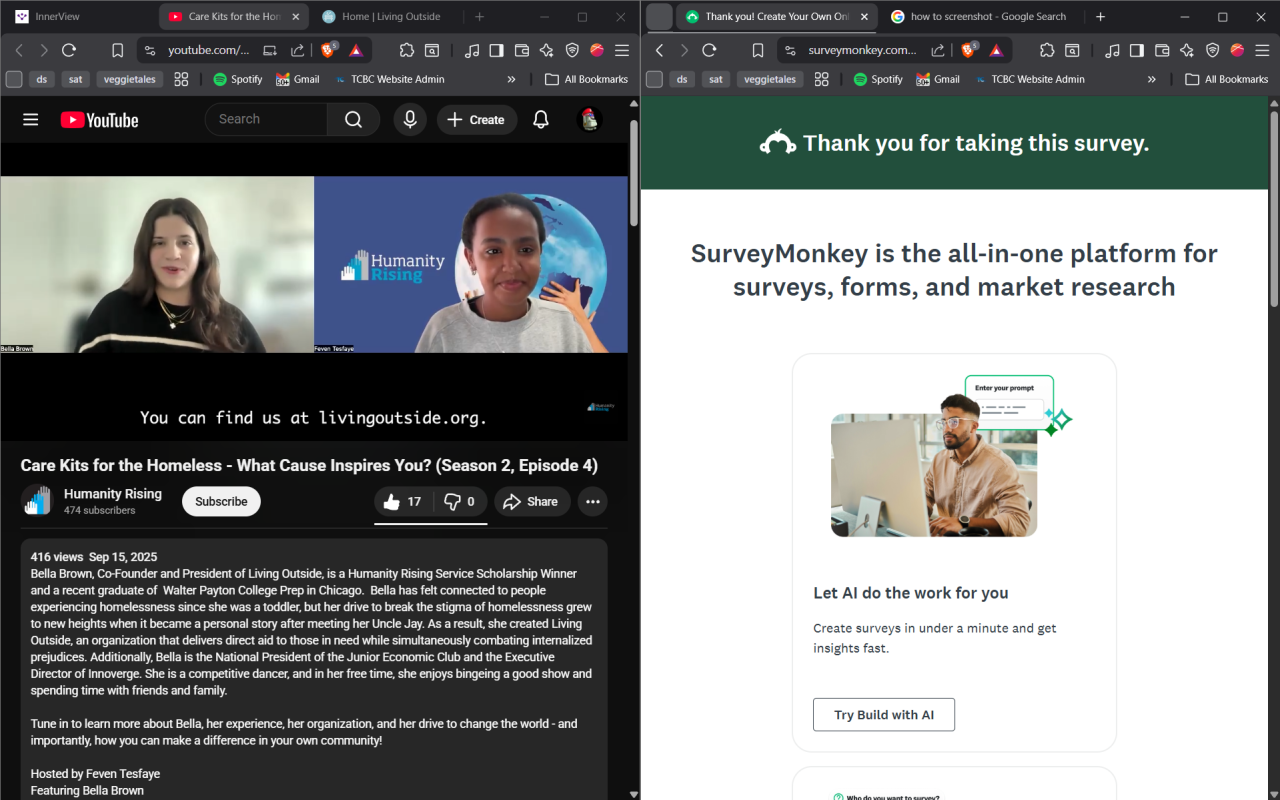
Task: Cast the page using install icon in YouTube address bar
Action: pyautogui.click(x=270, y=51)
